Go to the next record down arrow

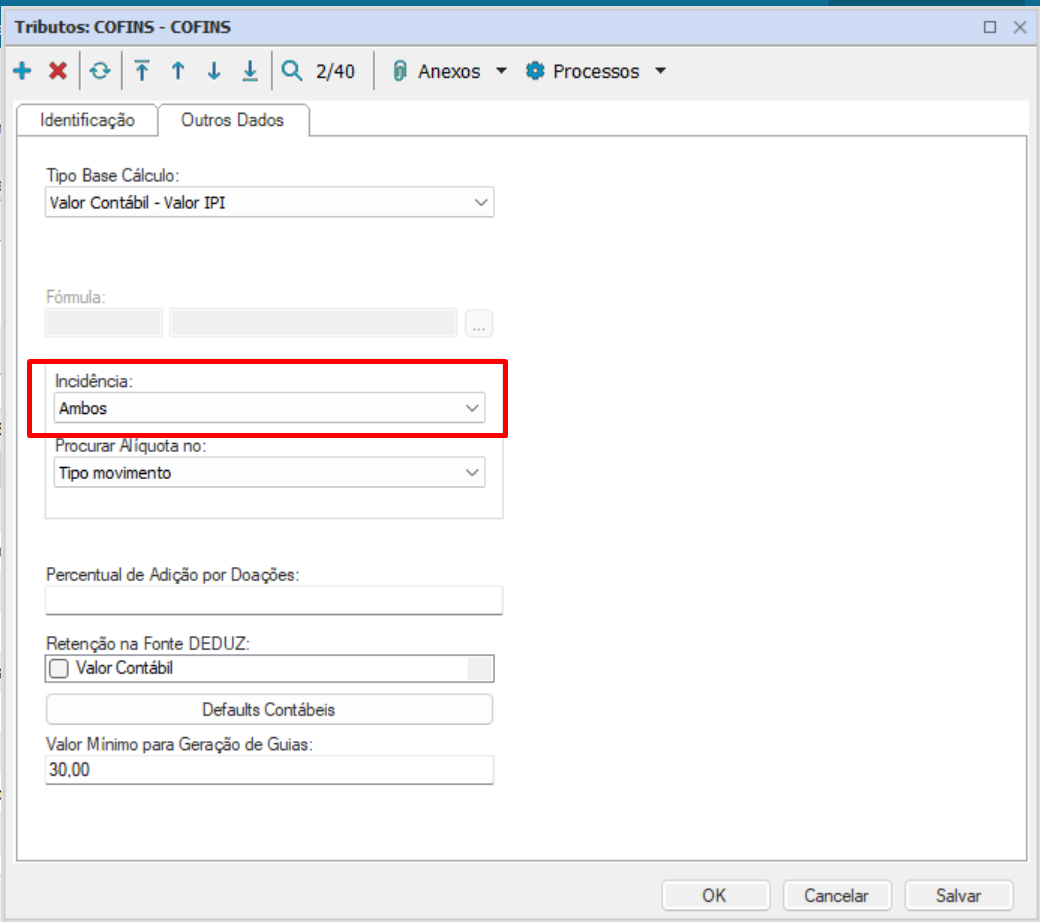[214, 71]
